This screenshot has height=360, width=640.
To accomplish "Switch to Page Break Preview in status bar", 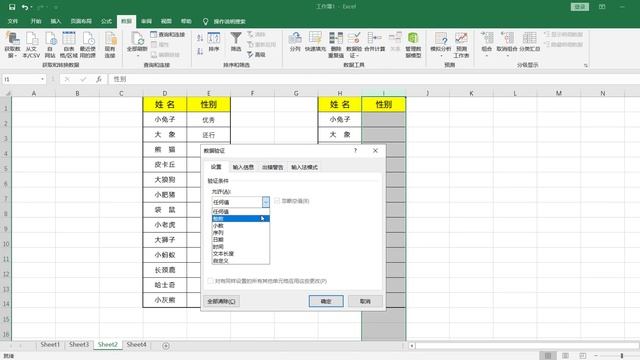I will point(582,356).
